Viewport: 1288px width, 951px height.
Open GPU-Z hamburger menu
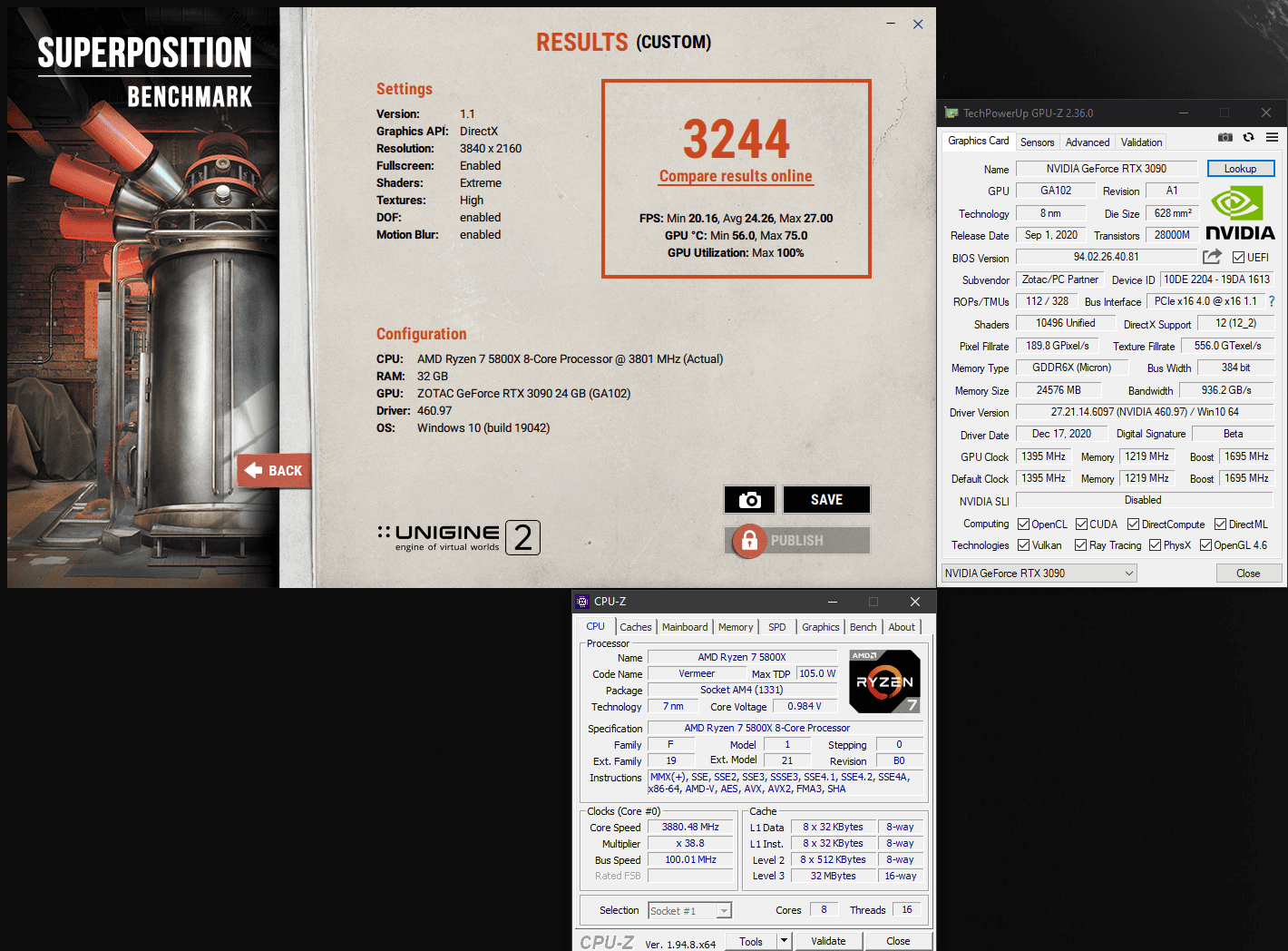[x=1272, y=137]
